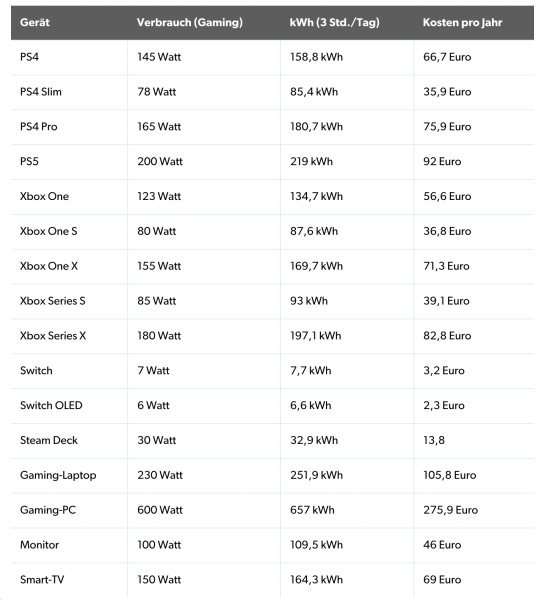Select the Xbox Series X 180 Watt cell

(x=159, y=336)
